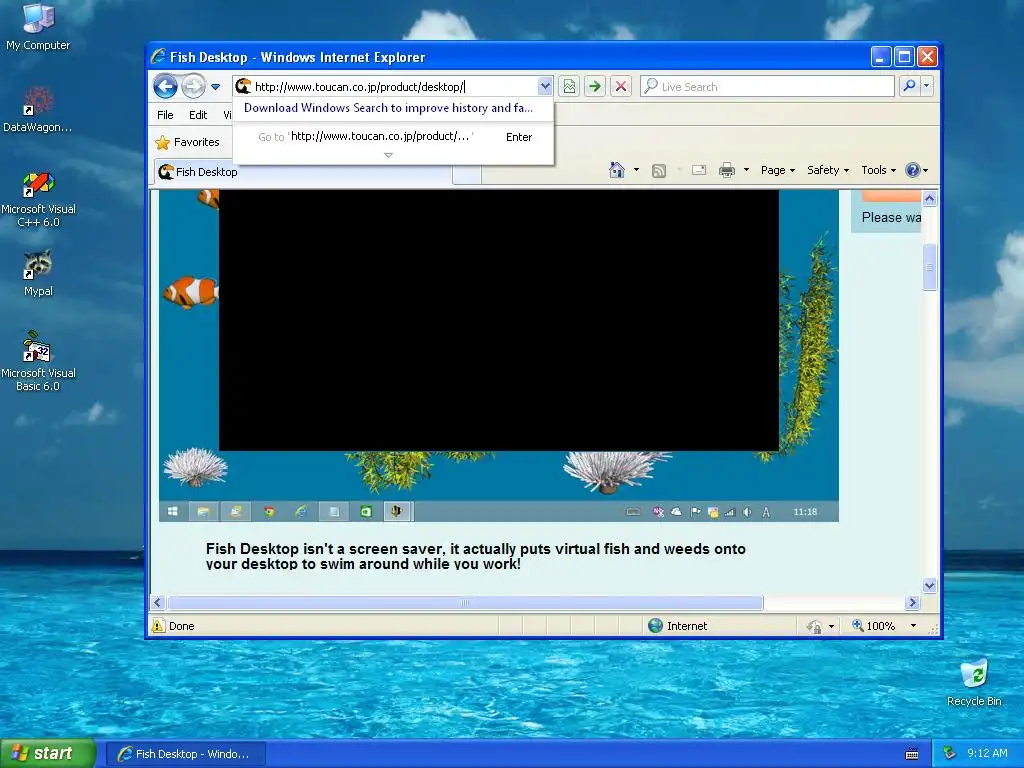Stop loading with the red X button
The width and height of the screenshot is (1024, 768).
coord(620,86)
